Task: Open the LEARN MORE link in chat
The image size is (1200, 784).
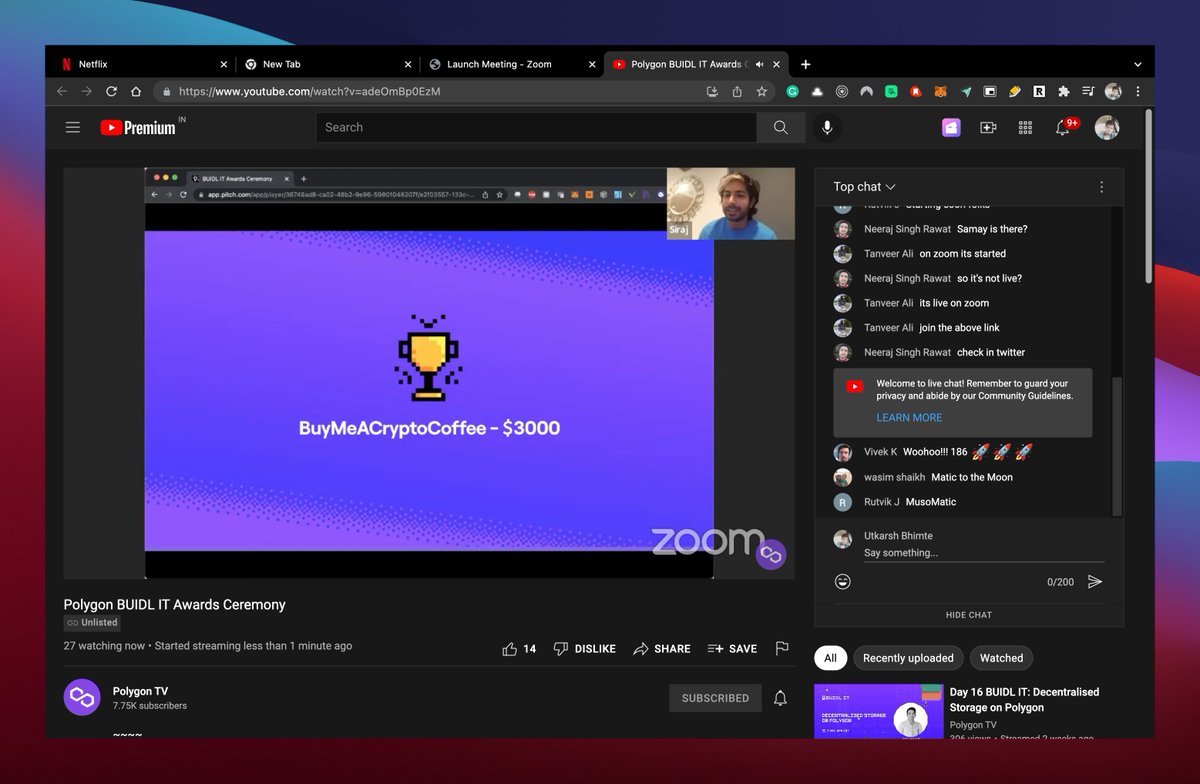Action: [x=909, y=418]
